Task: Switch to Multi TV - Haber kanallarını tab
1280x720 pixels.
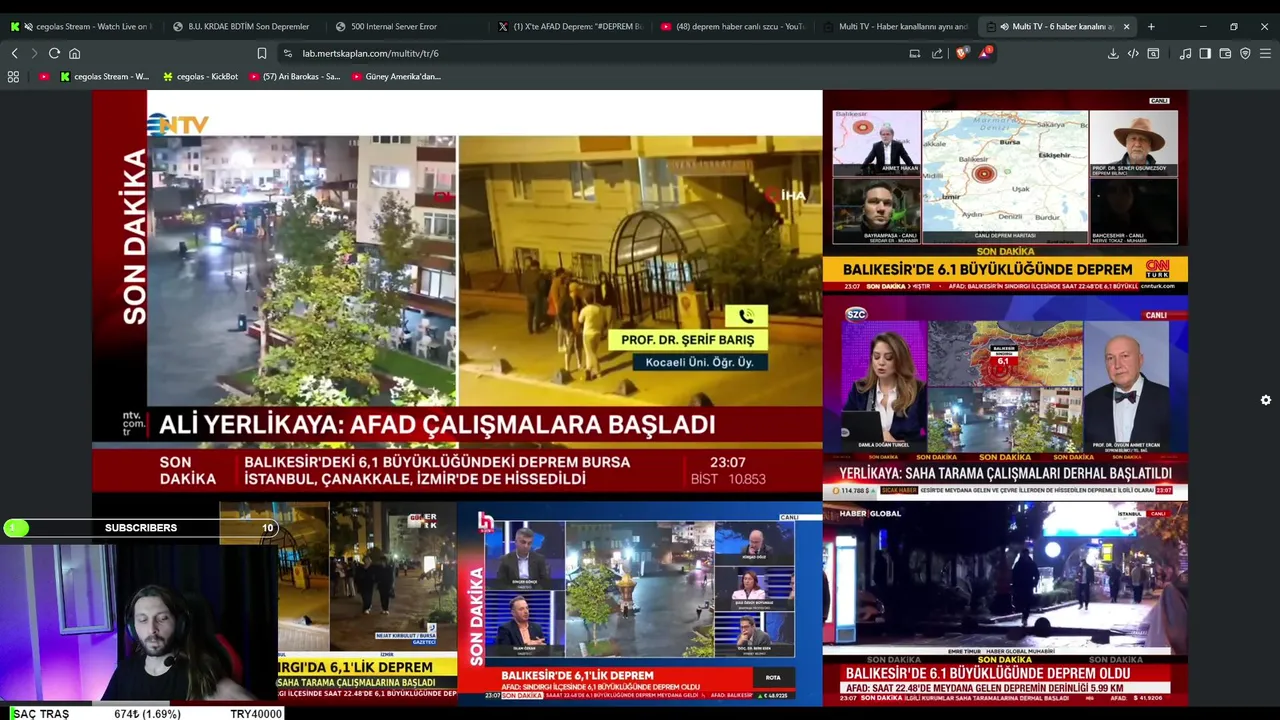Action: coord(897,27)
